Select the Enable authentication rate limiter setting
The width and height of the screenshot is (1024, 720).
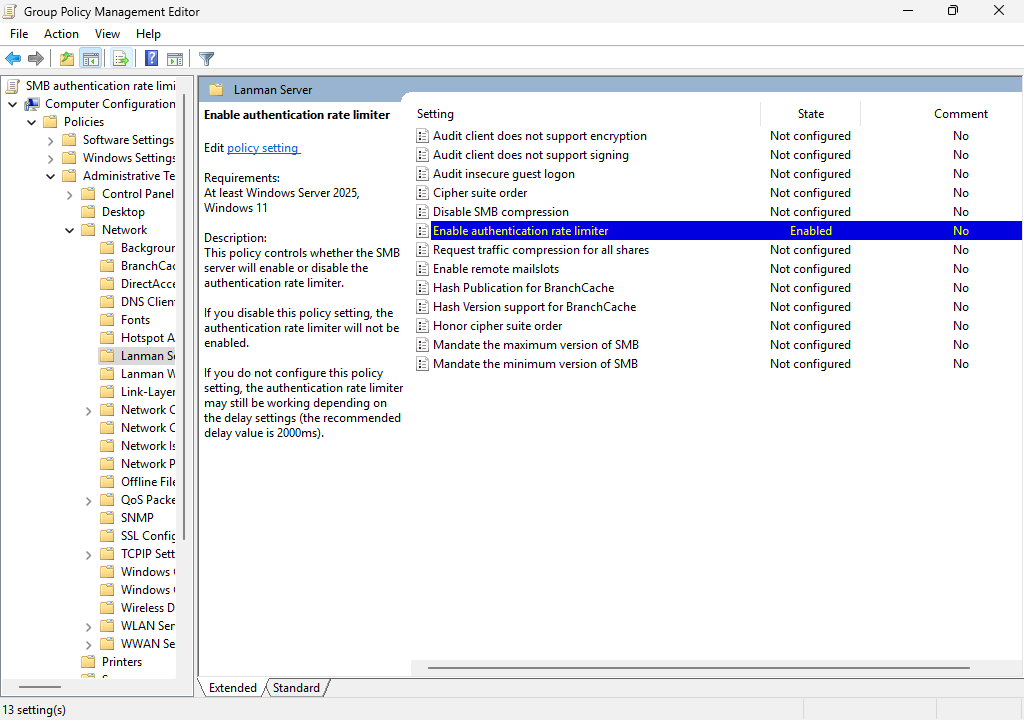coord(520,230)
